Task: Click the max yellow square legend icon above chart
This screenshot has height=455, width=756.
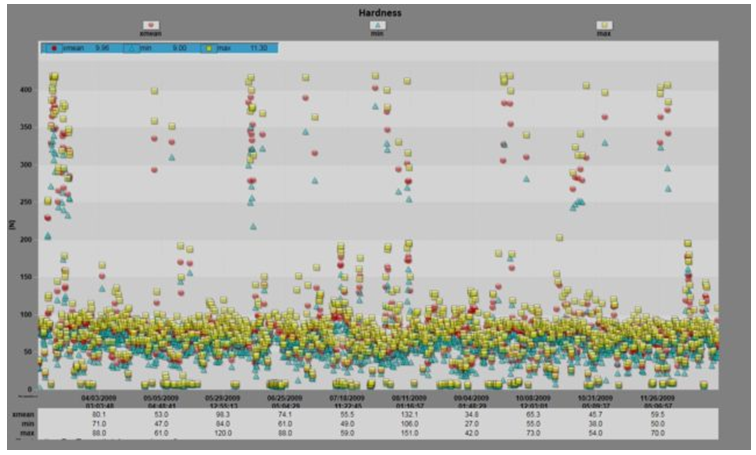Action: [x=604, y=25]
